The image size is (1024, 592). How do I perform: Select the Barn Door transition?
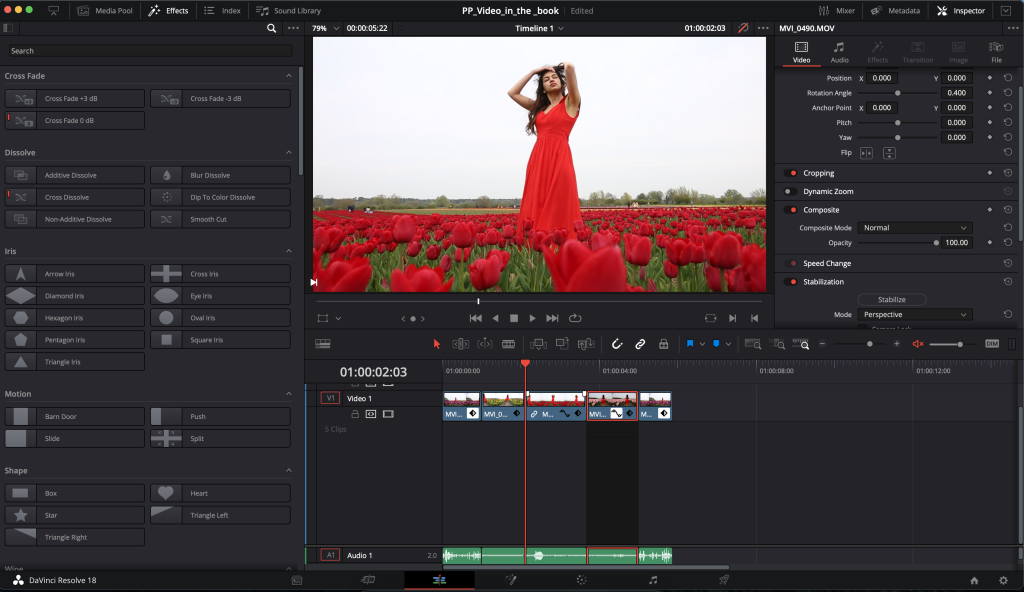(x=74, y=416)
